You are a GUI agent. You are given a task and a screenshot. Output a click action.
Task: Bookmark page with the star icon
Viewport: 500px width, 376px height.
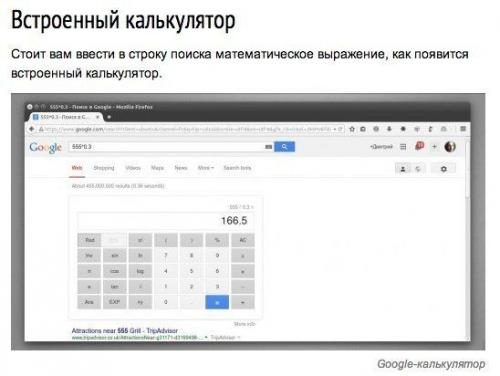click(x=352, y=129)
